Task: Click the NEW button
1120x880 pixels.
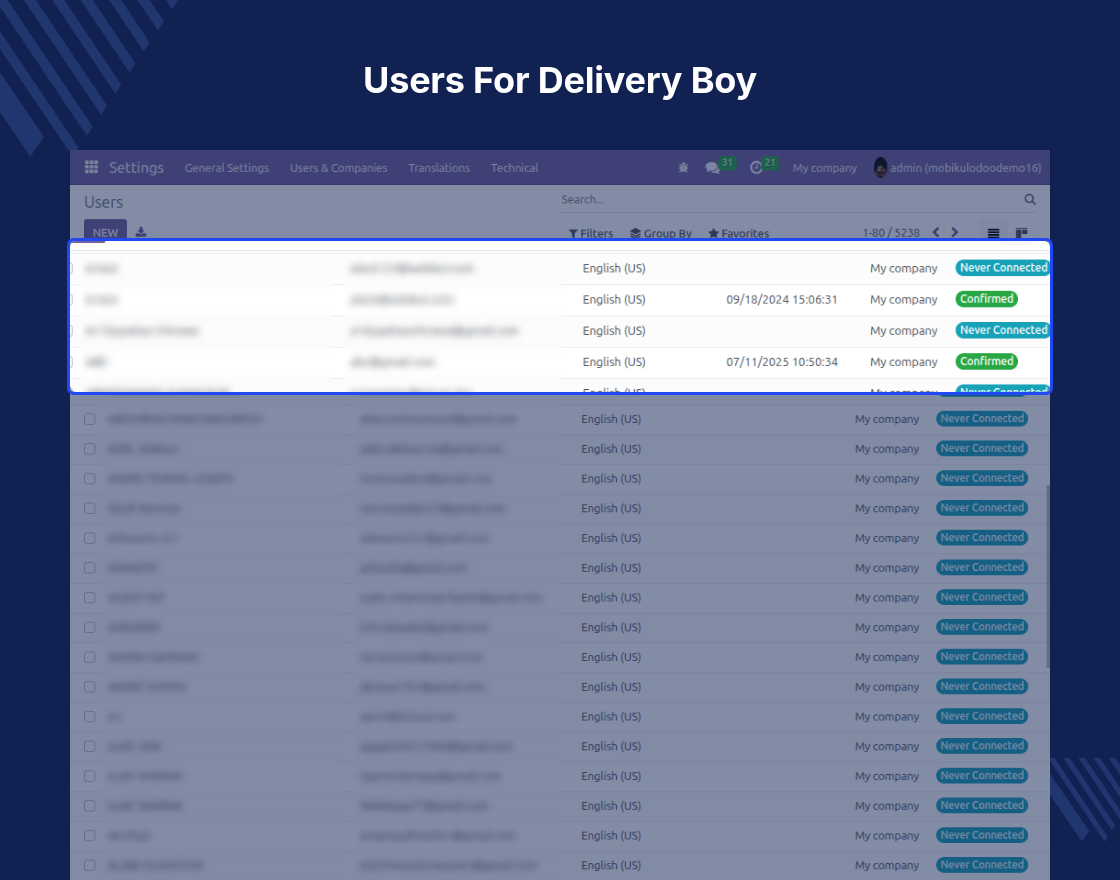Action: 105,232
